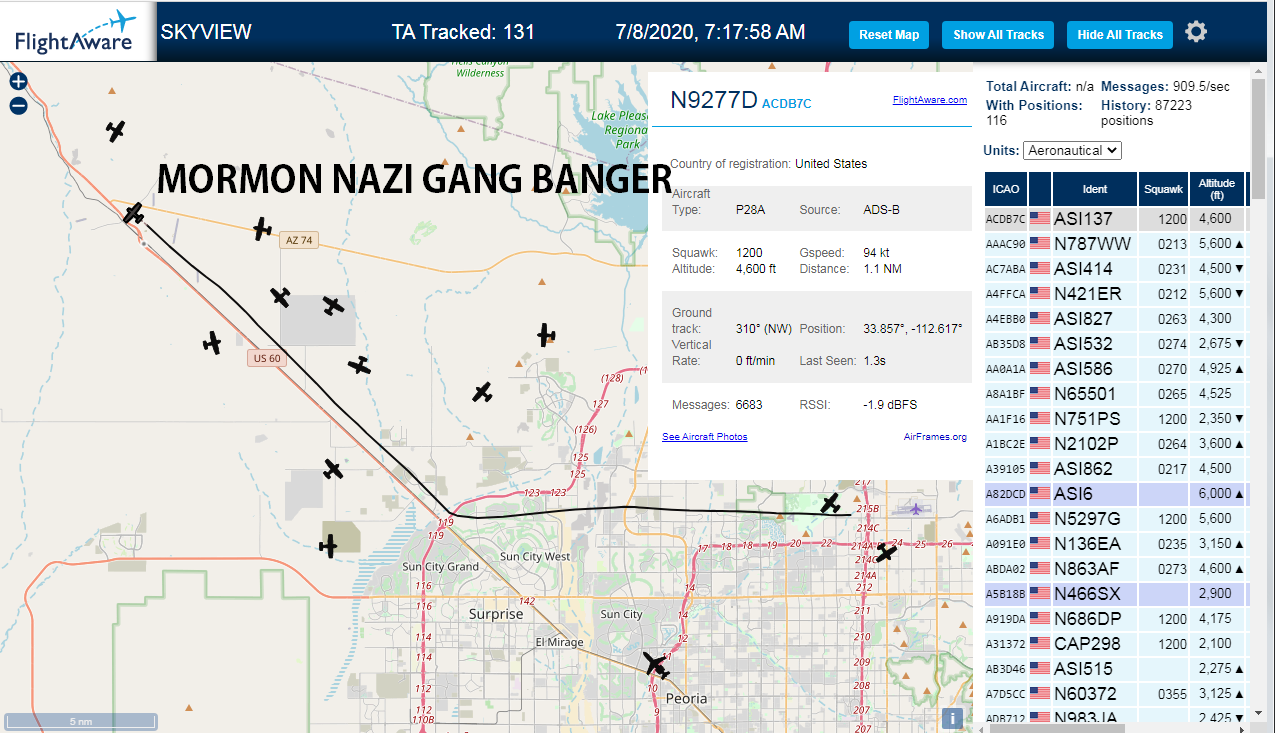Click the Reset Map button
The width and height of the screenshot is (1275, 733).
[x=889, y=34]
